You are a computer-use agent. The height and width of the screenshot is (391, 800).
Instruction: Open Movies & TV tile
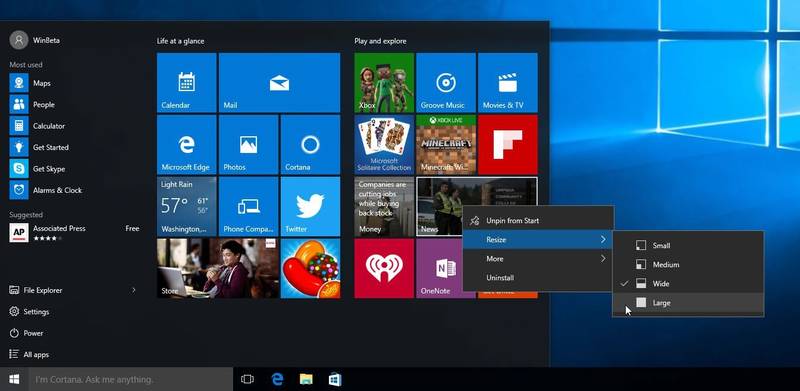[x=508, y=83]
